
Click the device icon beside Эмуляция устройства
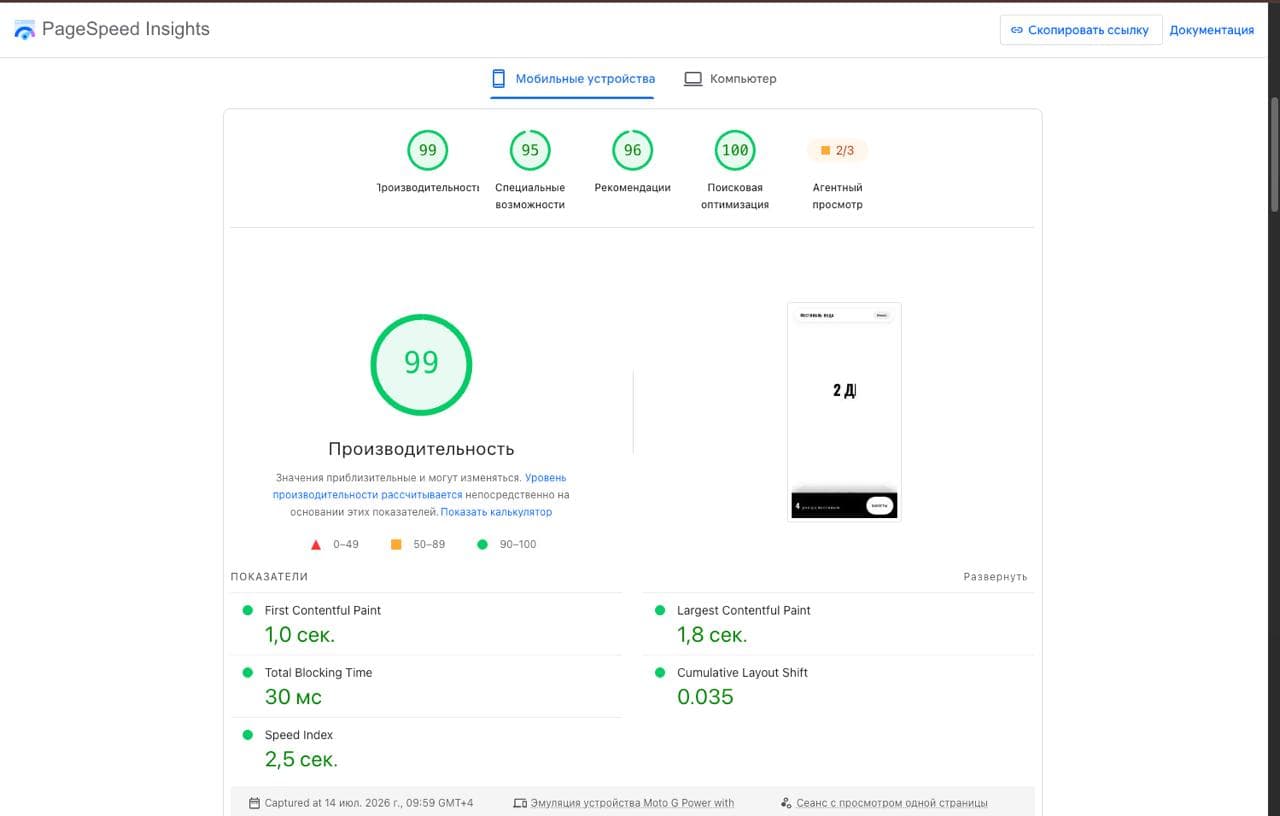pos(519,803)
